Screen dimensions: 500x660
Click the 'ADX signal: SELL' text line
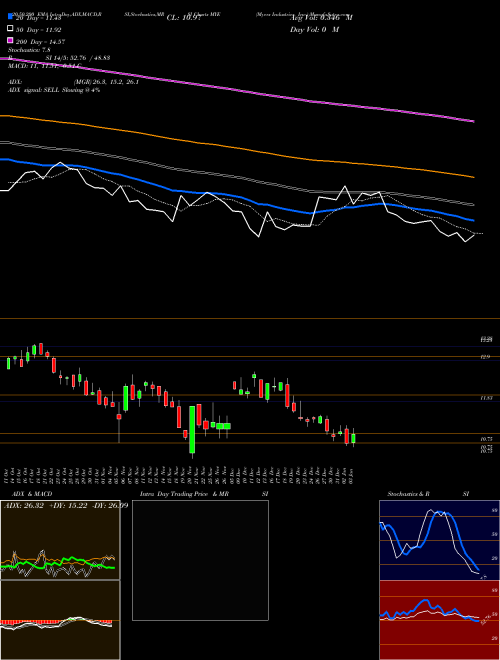pos(54,90)
